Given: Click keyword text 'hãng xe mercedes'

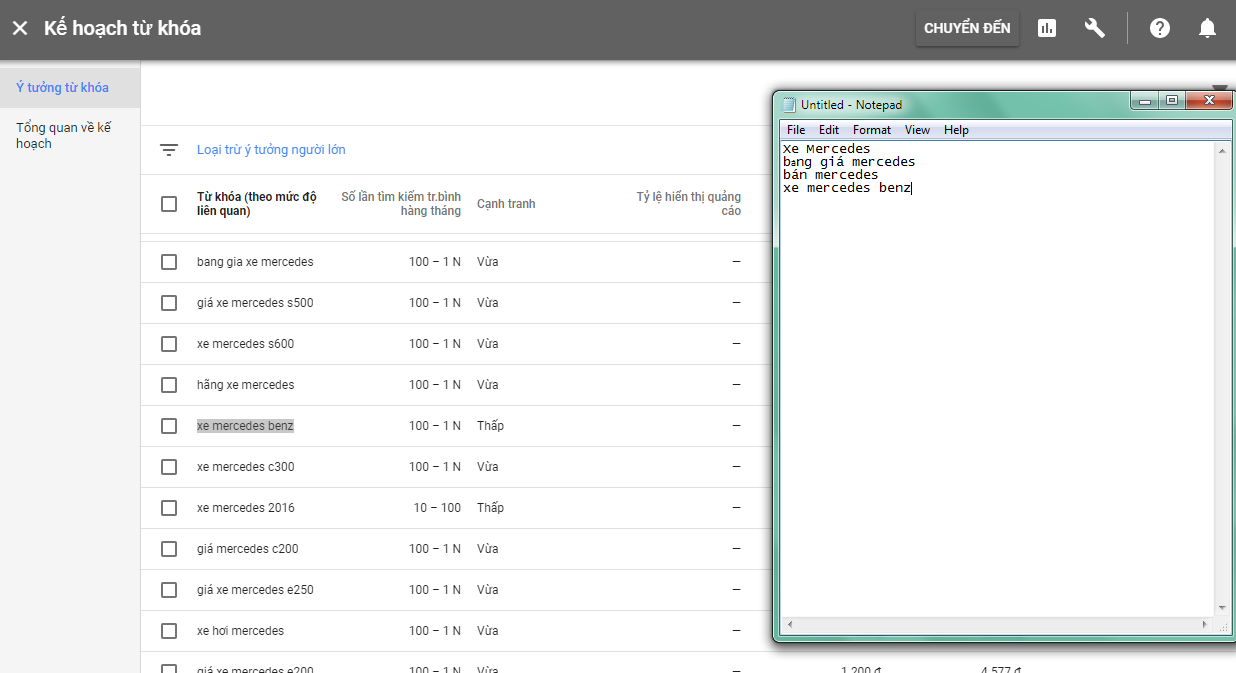Looking at the screenshot, I should coord(246,385).
